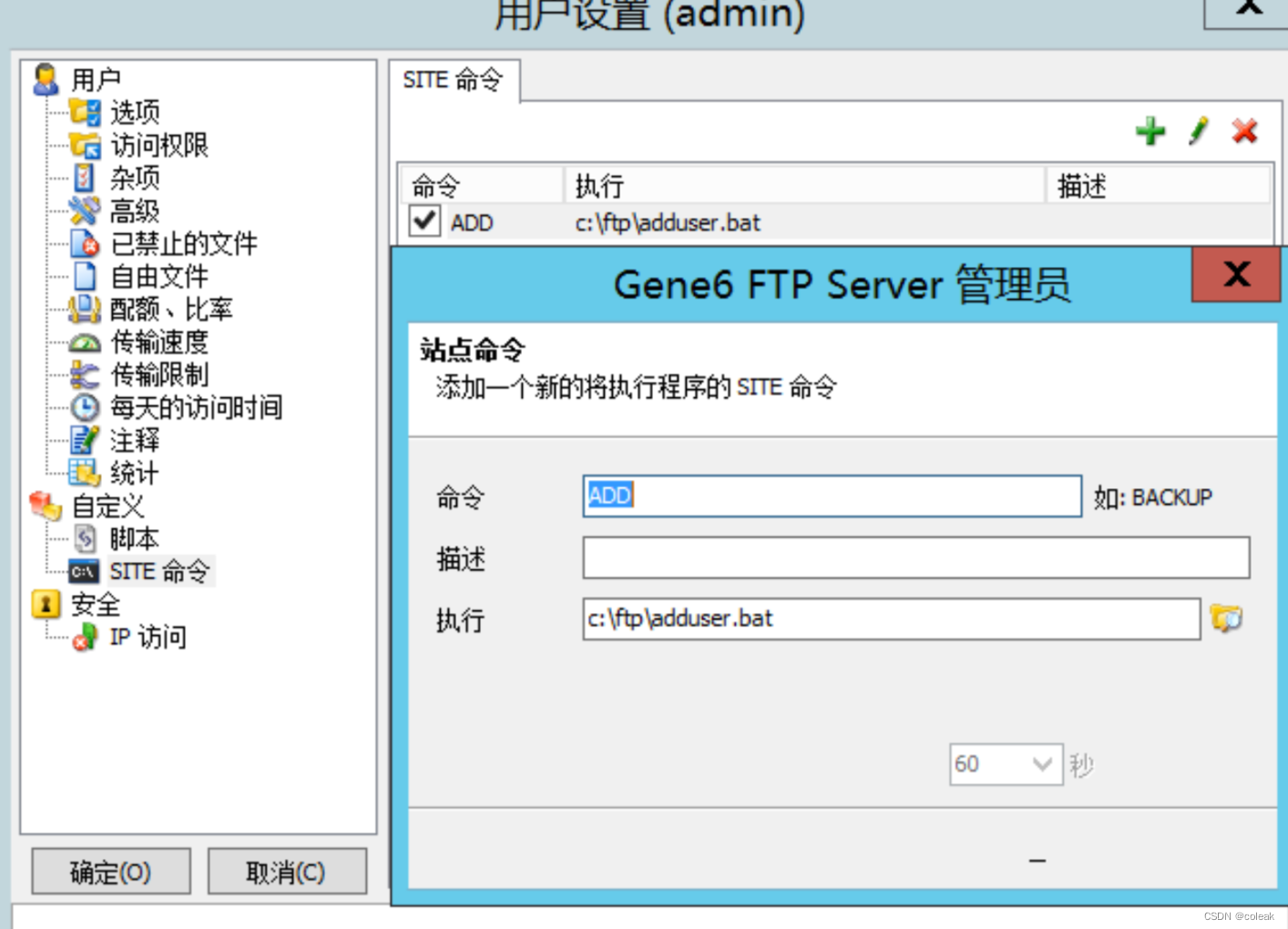Click the 安全 lock icon
The height and width of the screenshot is (929, 1288).
pos(46,604)
